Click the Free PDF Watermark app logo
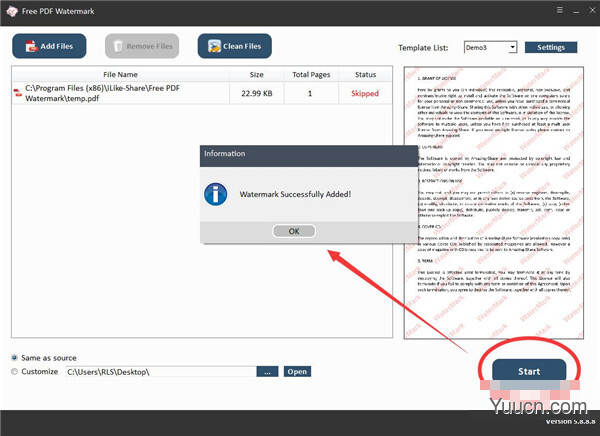The width and height of the screenshot is (600, 436). pos(12,11)
